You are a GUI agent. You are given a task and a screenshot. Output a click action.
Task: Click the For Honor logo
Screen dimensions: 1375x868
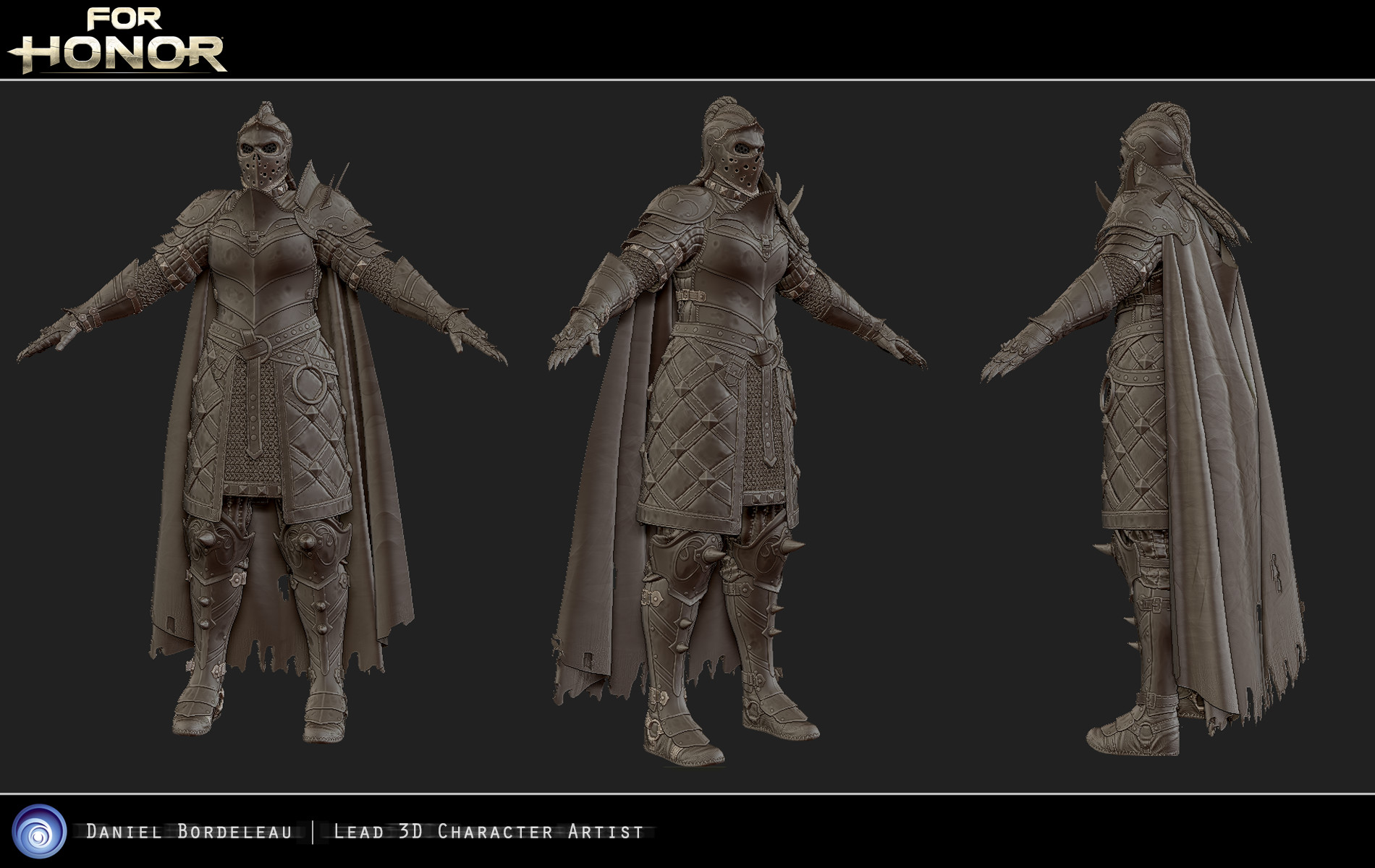click(117, 40)
